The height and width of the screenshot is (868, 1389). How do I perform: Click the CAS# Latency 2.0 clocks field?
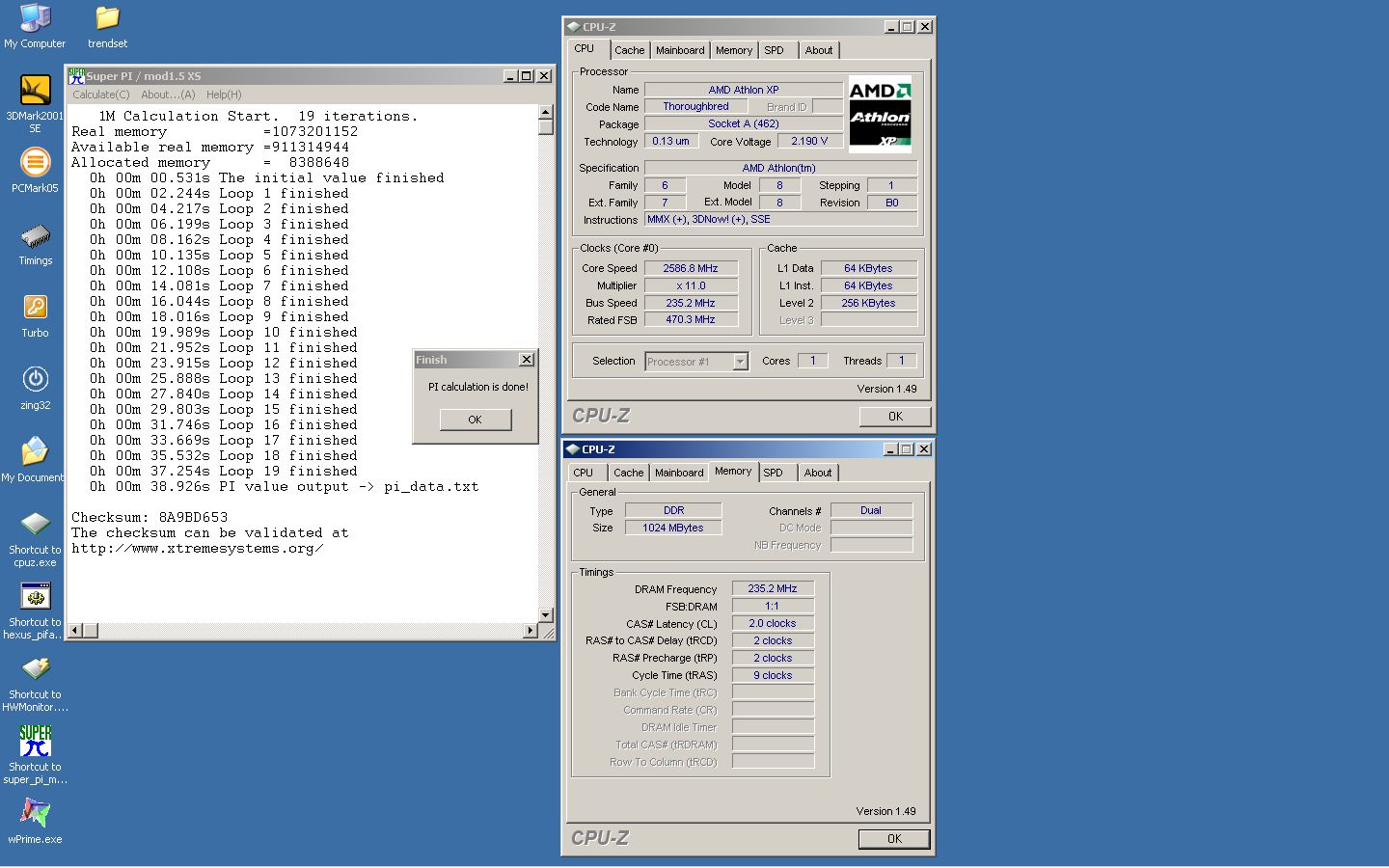tap(773, 623)
